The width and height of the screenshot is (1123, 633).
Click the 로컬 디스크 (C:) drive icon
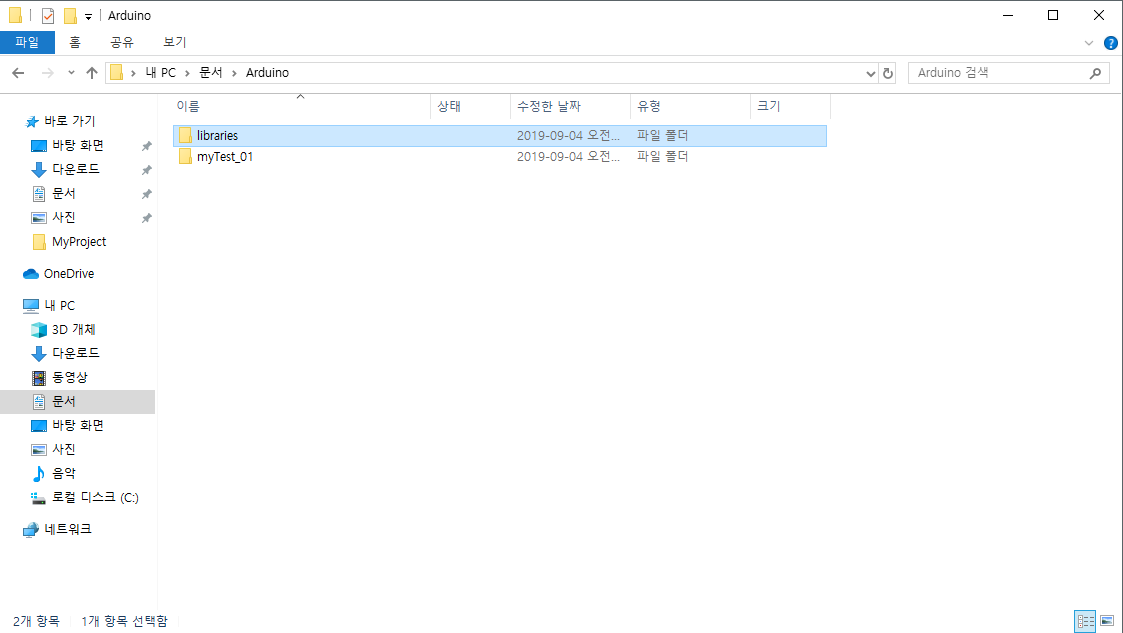(x=39, y=498)
